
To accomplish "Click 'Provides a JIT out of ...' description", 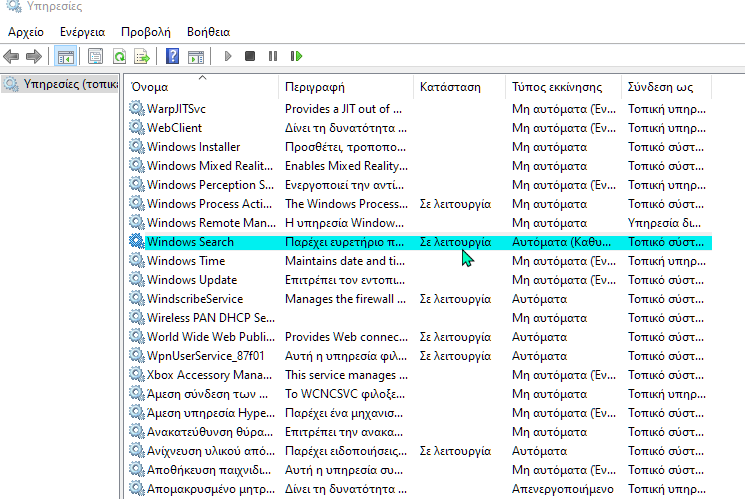I will click(x=343, y=109).
